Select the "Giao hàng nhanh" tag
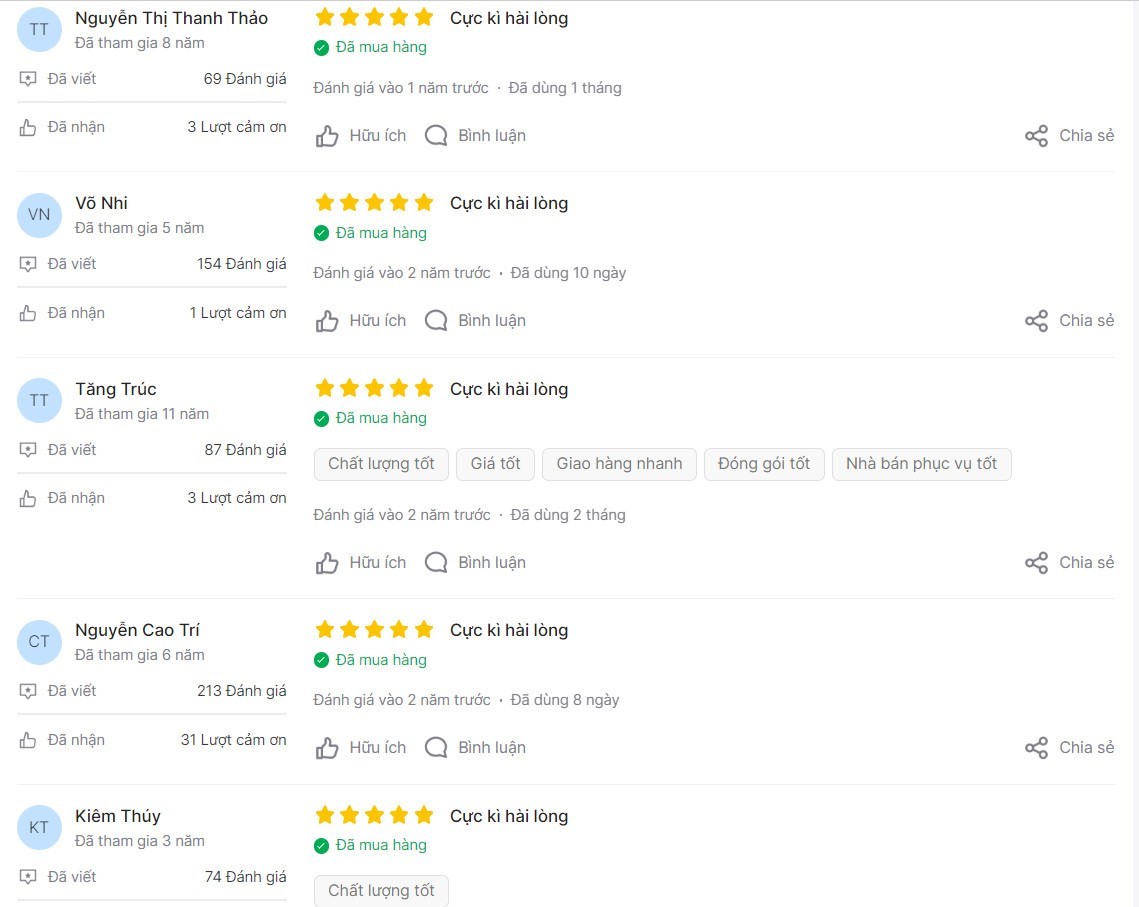Image resolution: width=1139 pixels, height=907 pixels. [619, 464]
